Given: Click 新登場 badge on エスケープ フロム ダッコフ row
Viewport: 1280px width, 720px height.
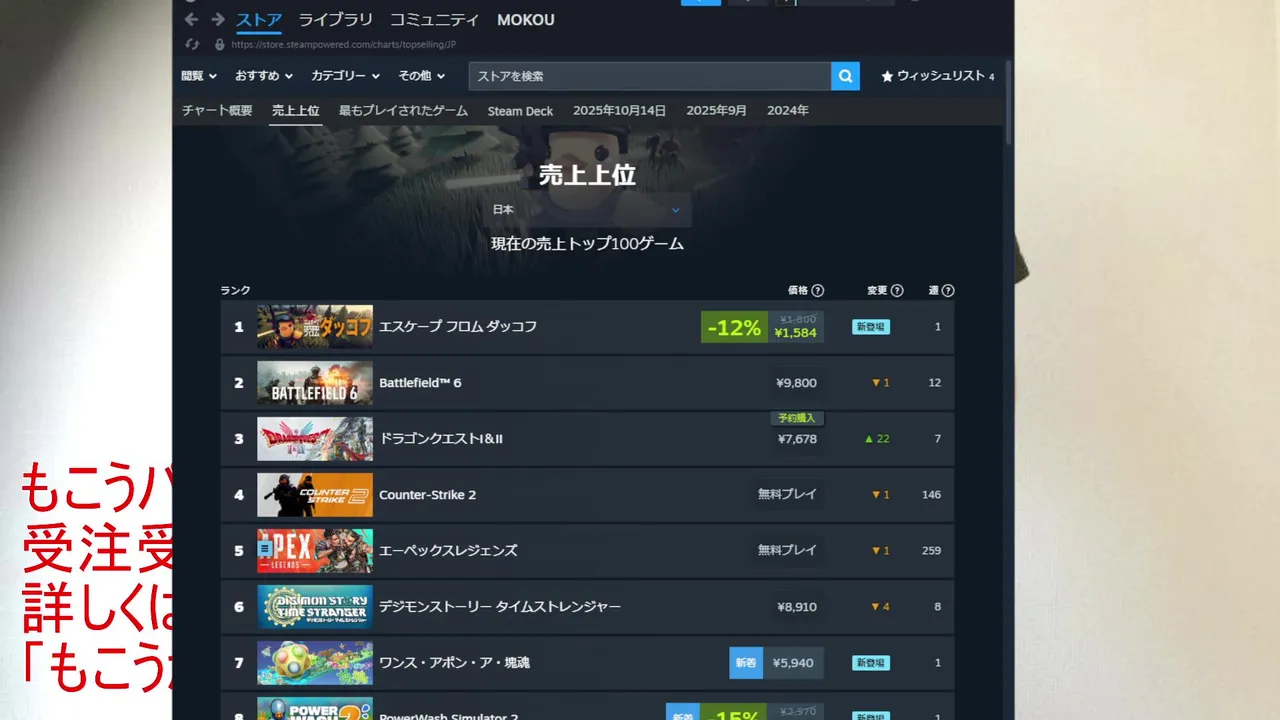Looking at the screenshot, I should 871,327.
